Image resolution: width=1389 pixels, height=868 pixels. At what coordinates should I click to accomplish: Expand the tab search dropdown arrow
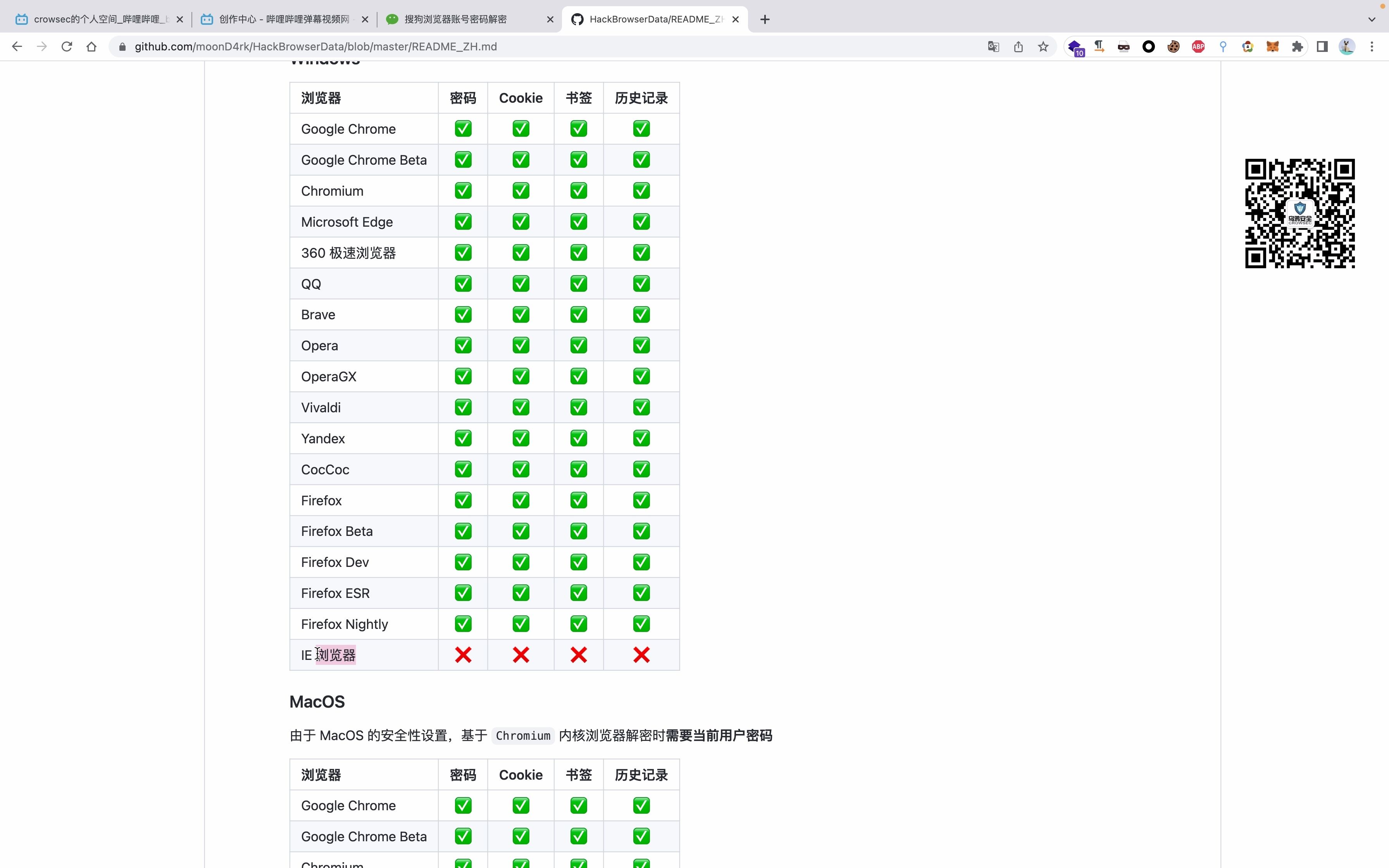pos(1372,19)
